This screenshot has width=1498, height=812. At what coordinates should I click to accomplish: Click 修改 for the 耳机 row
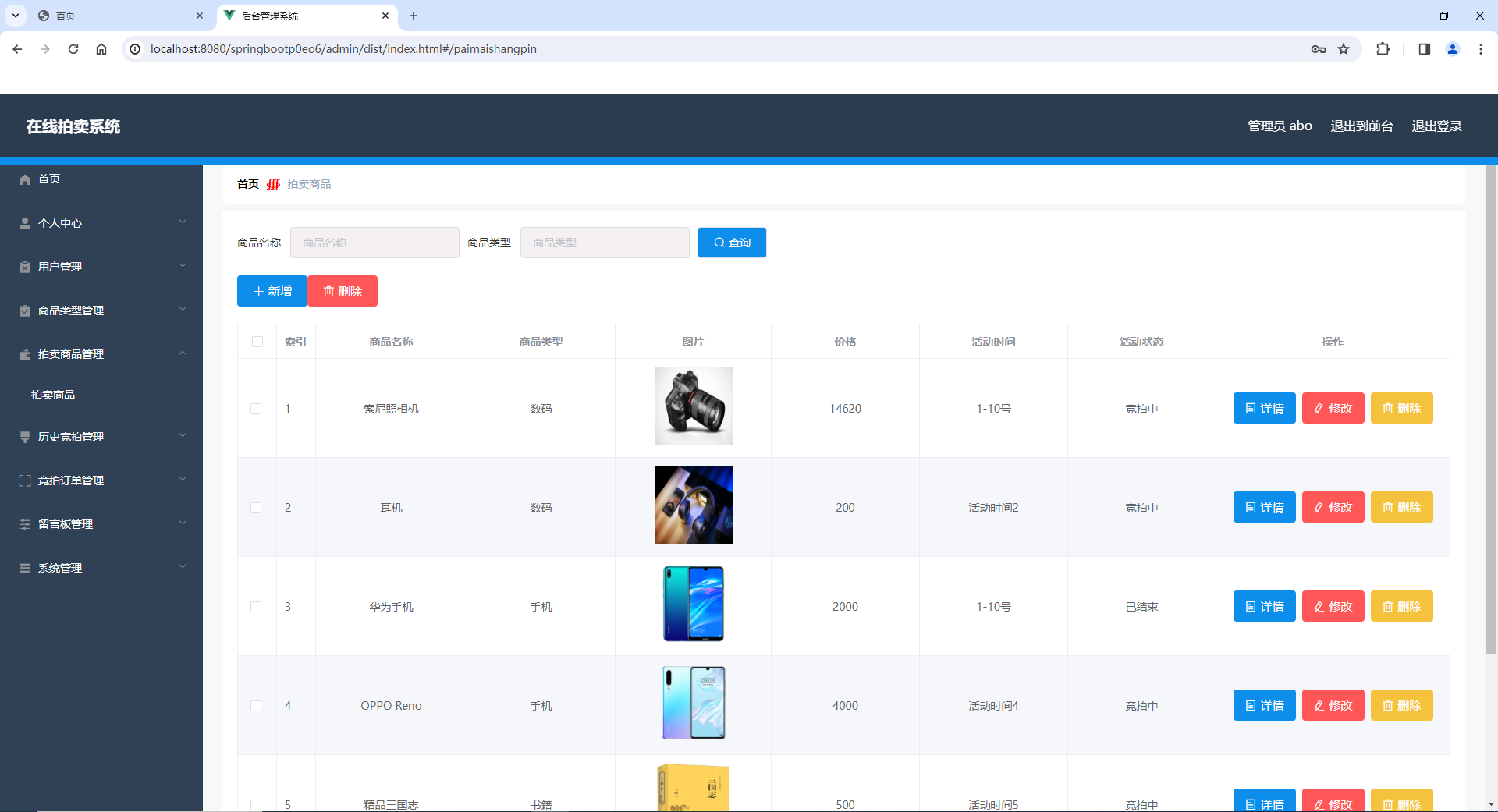pos(1333,507)
